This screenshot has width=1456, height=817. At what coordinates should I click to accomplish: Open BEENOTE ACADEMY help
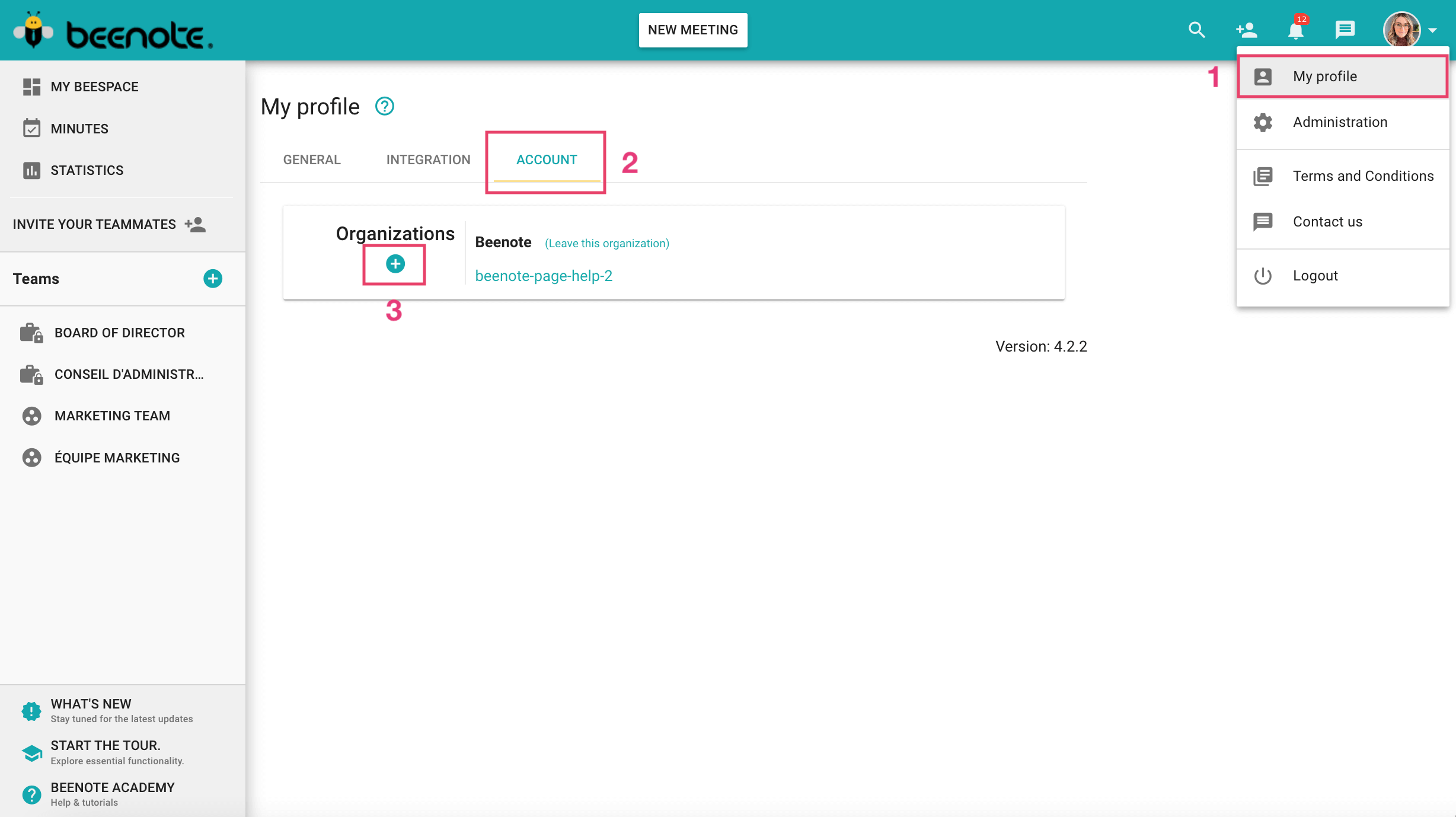pos(113,787)
